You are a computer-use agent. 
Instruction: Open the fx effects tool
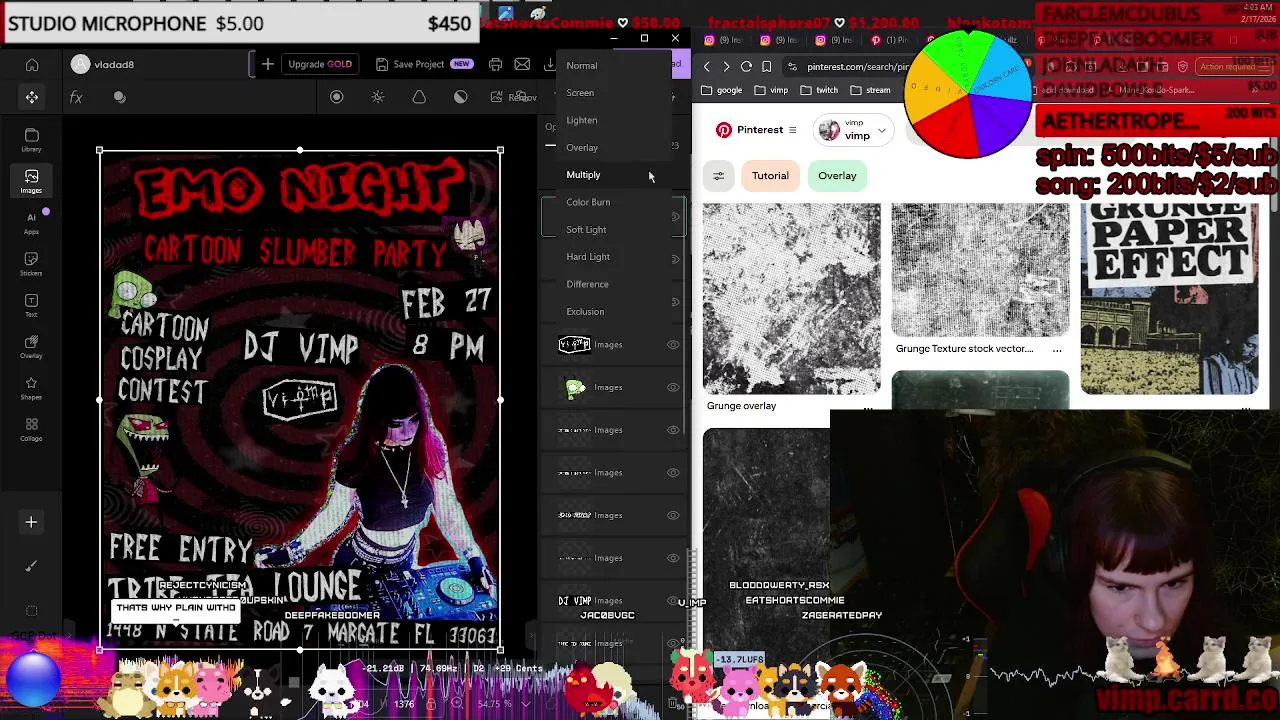click(x=76, y=97)
